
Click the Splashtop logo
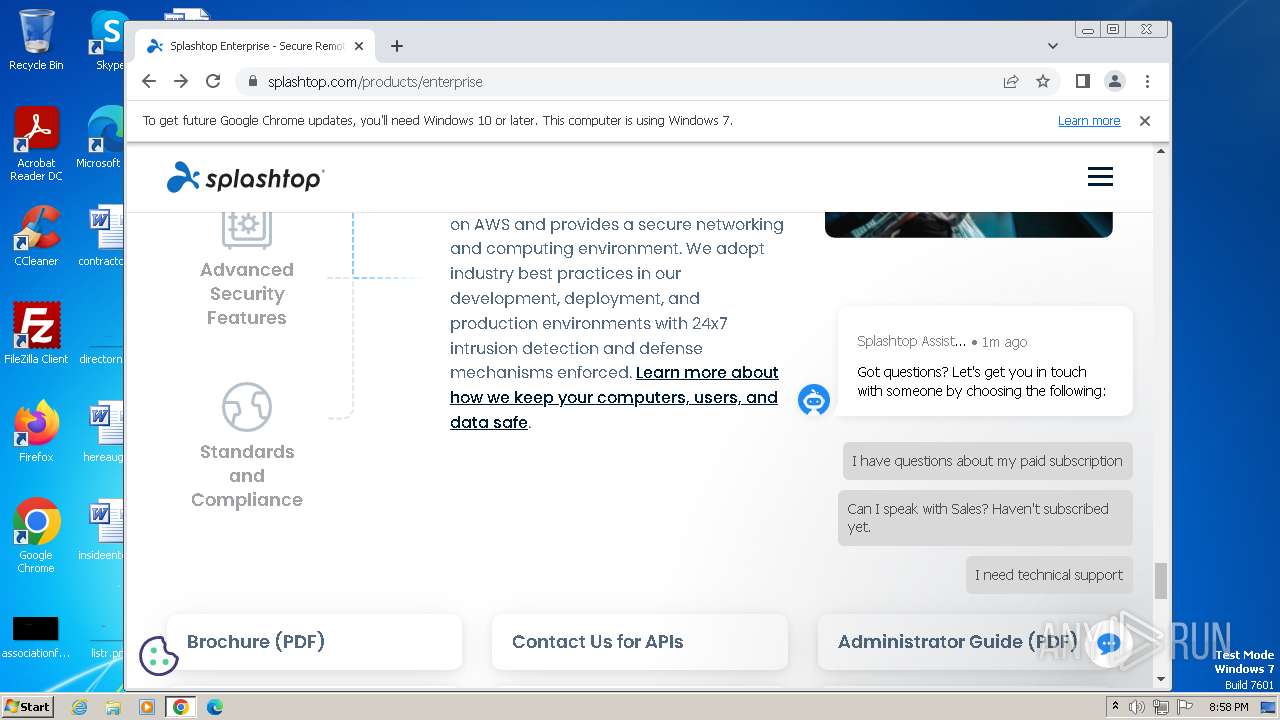coord(245,177)
